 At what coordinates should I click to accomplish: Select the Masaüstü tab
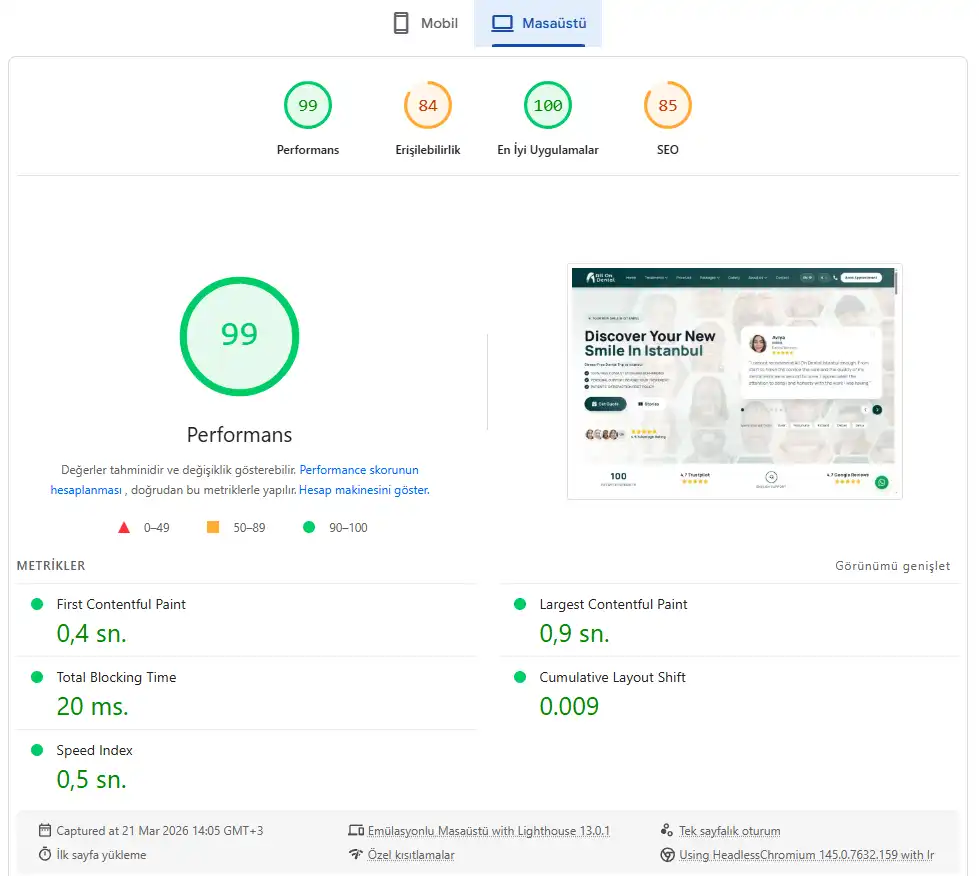tap(537, 22)
